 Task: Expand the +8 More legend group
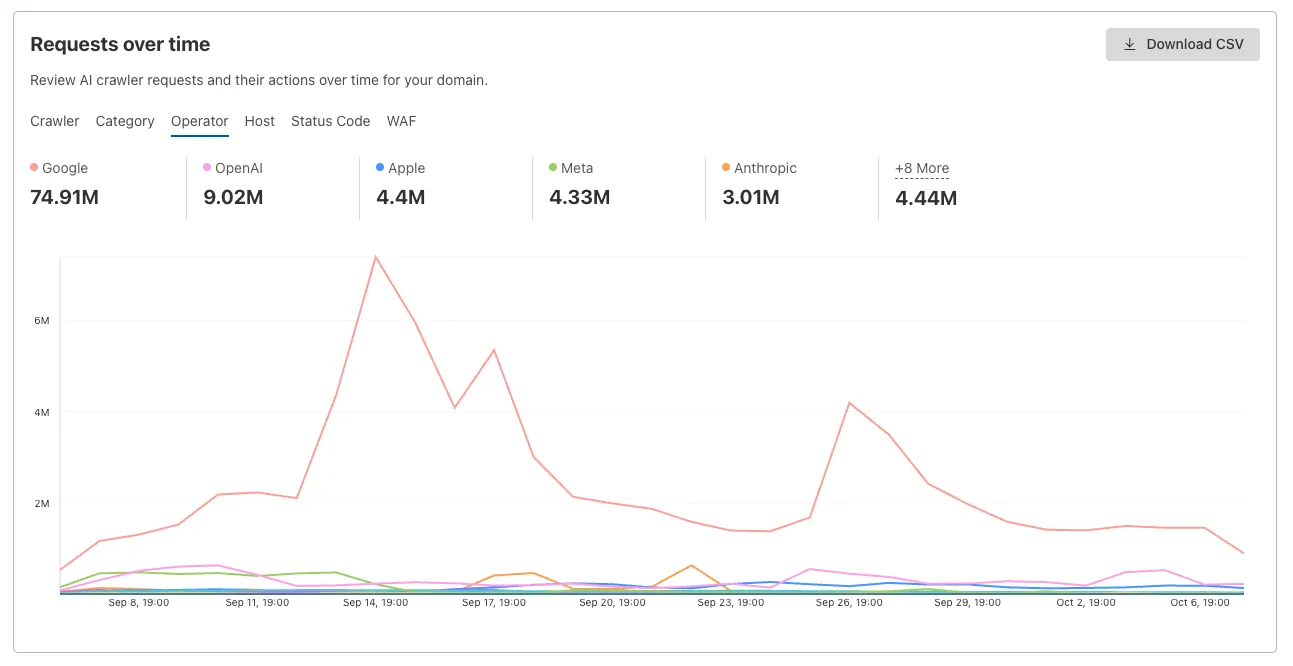click(922, 168)
